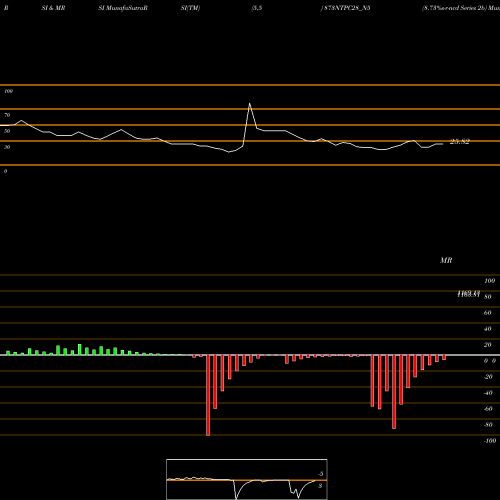Screen dimensions: 500x500
Task: Click the MR axis label -20
Action: click(488, 377)
